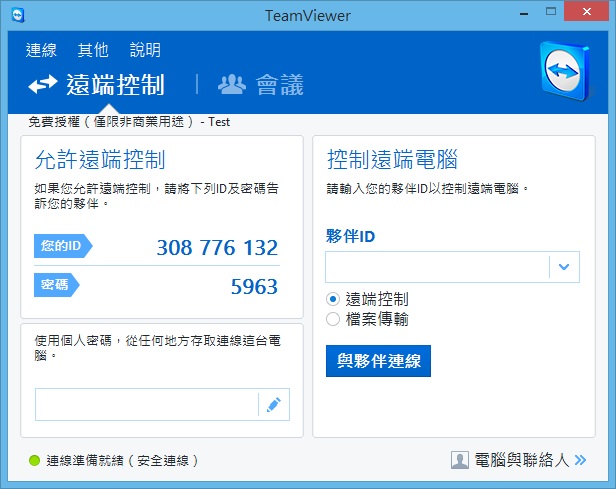Select the 遠端控制 radio button
616x489 pixels.
[x=333, y=299]
